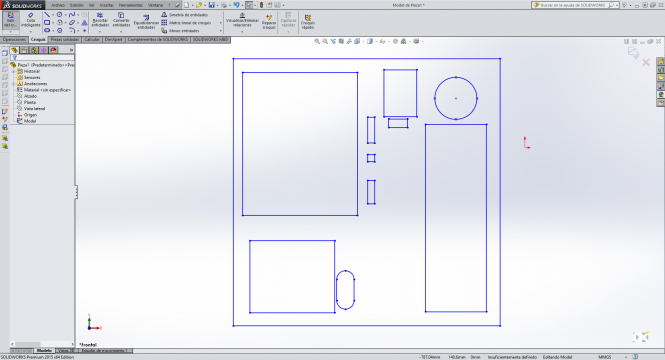The image size is (665, 360).
Task: Click the Save document icon
Action: click(211, 5)
